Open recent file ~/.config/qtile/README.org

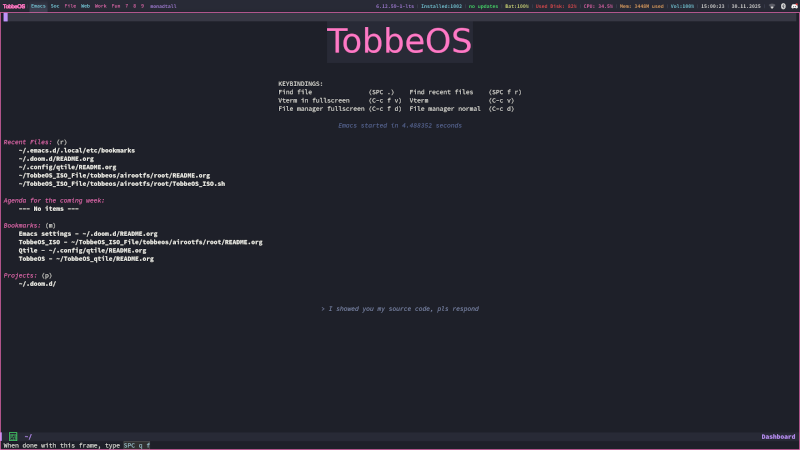click(x=67, y=167)
